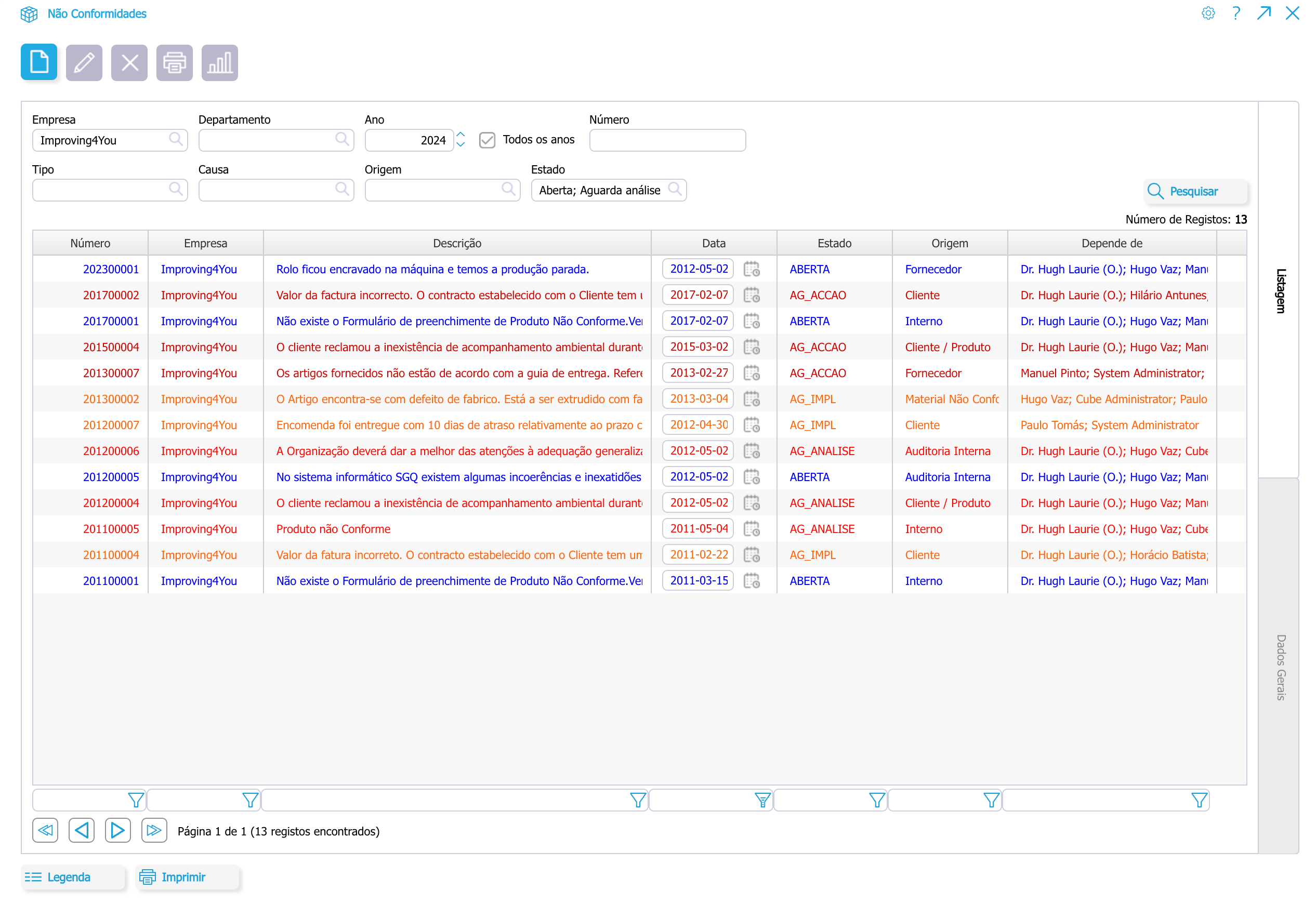Viewport: 1316px width, 904px height.
Task: Toggle the Todos os anos checkbox
Action: point(486,140)
